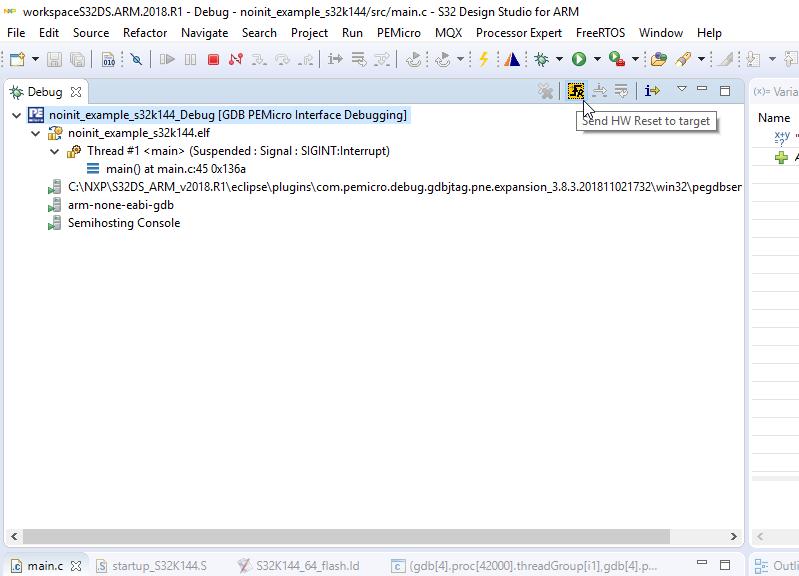This screenshot has width=799, height=576.
Task: Click the second restart icon with dropdown arrow
Action: point(443,60)
